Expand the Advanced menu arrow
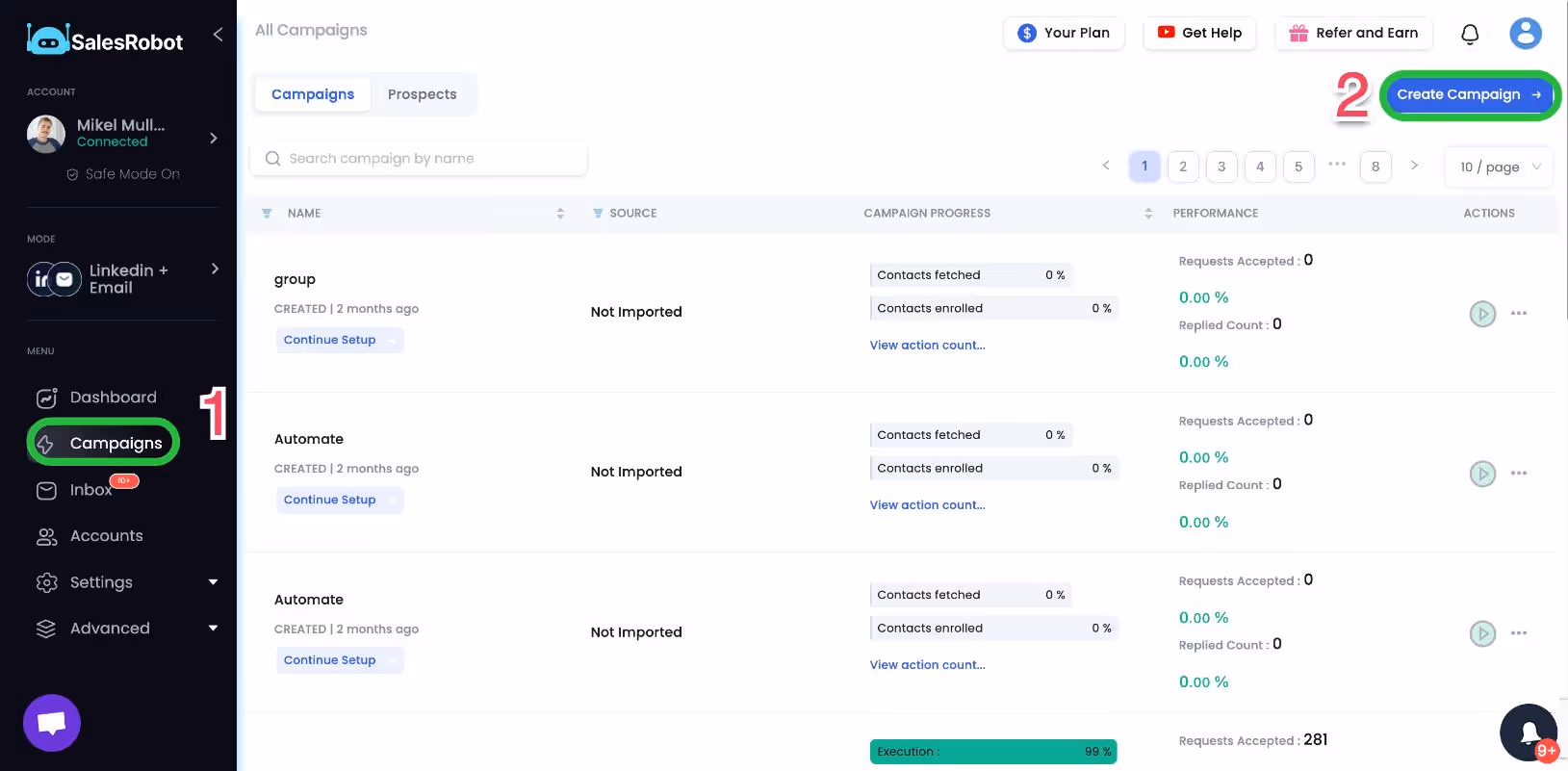Image resolution: width=1568 pixels, height=771 pixels. point(213,629)
